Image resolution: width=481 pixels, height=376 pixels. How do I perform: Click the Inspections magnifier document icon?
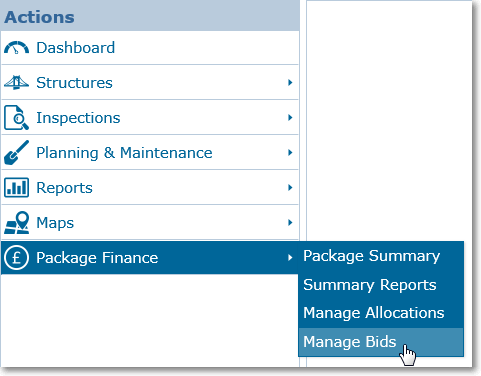[16, 117]
